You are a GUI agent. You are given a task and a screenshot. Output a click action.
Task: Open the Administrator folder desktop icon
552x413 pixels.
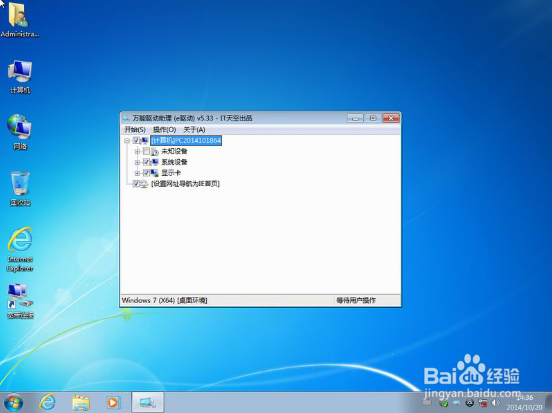coord(19,20)
